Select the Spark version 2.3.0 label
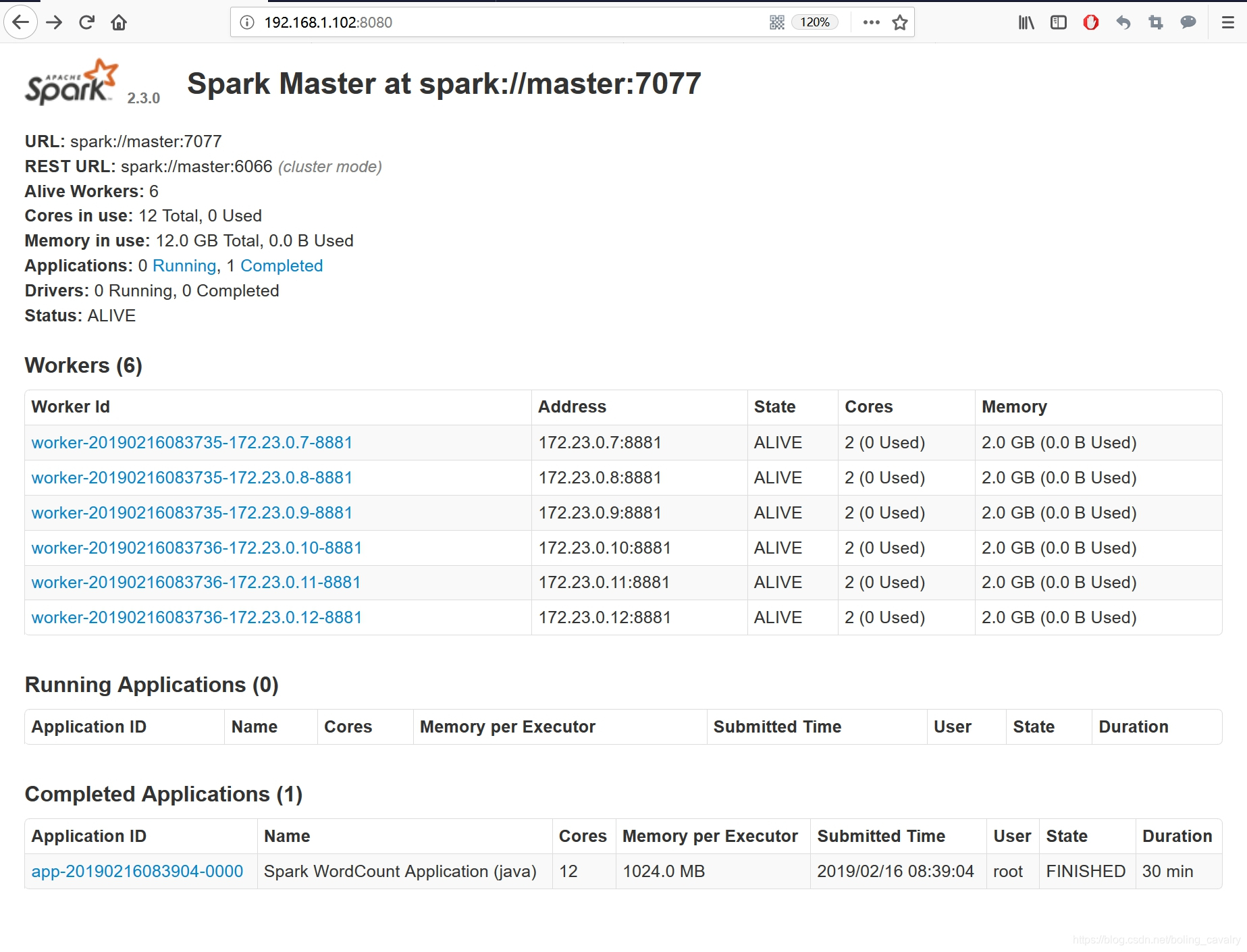The height and width of the screenshot is (952, 1247). 144,98
